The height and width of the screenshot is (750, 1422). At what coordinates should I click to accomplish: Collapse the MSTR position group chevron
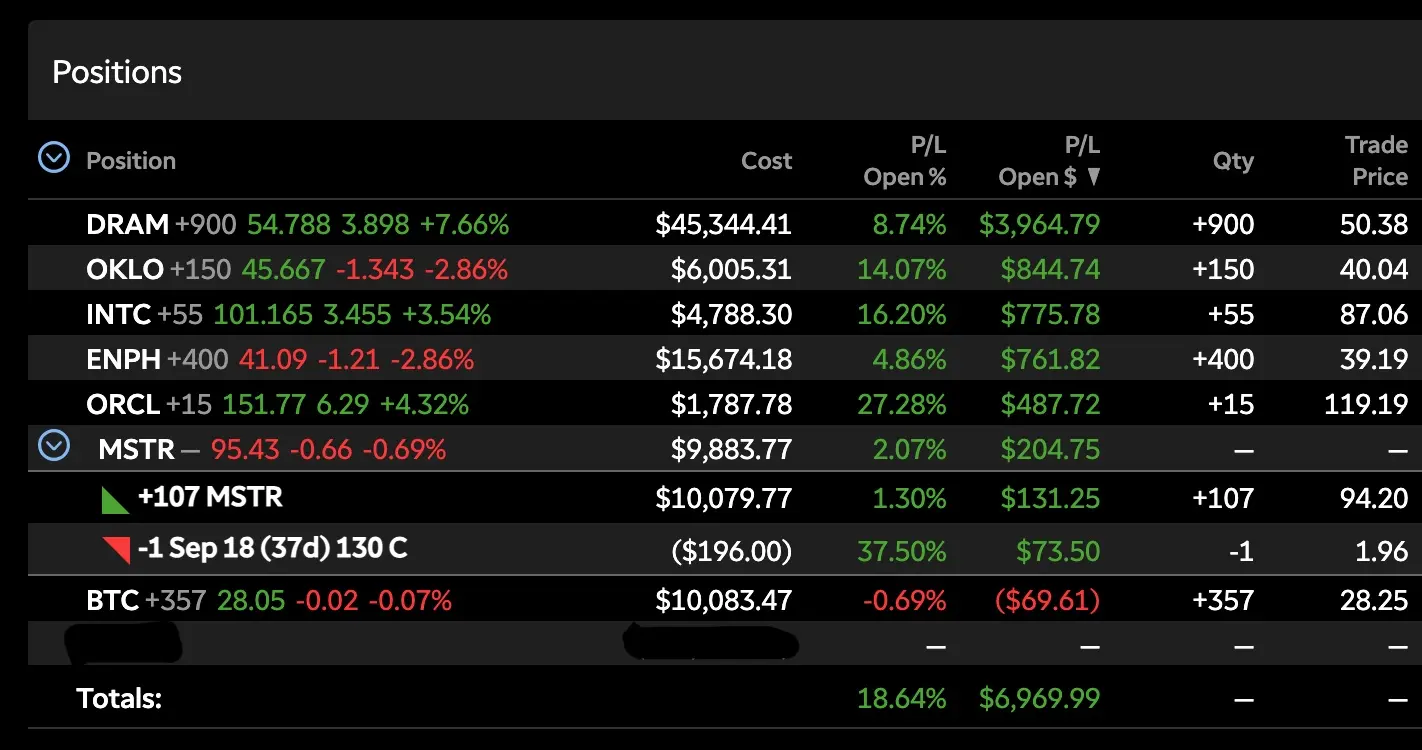(x=53, y=446)
